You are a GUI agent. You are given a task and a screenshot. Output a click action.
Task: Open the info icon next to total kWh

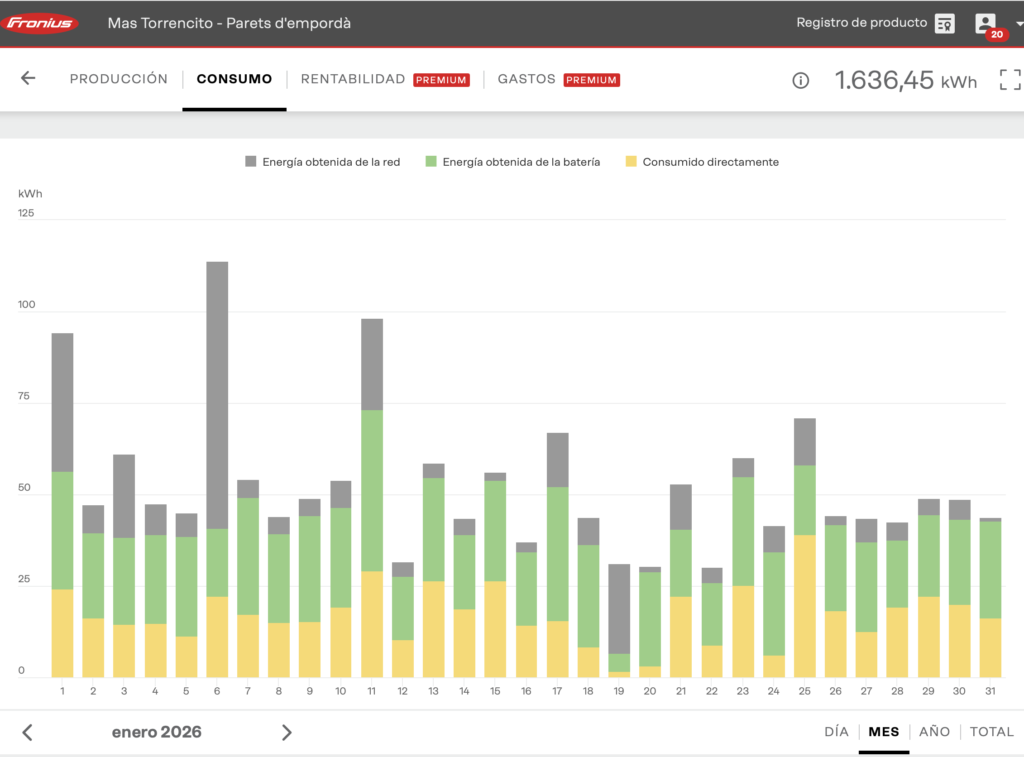[800, 81]
